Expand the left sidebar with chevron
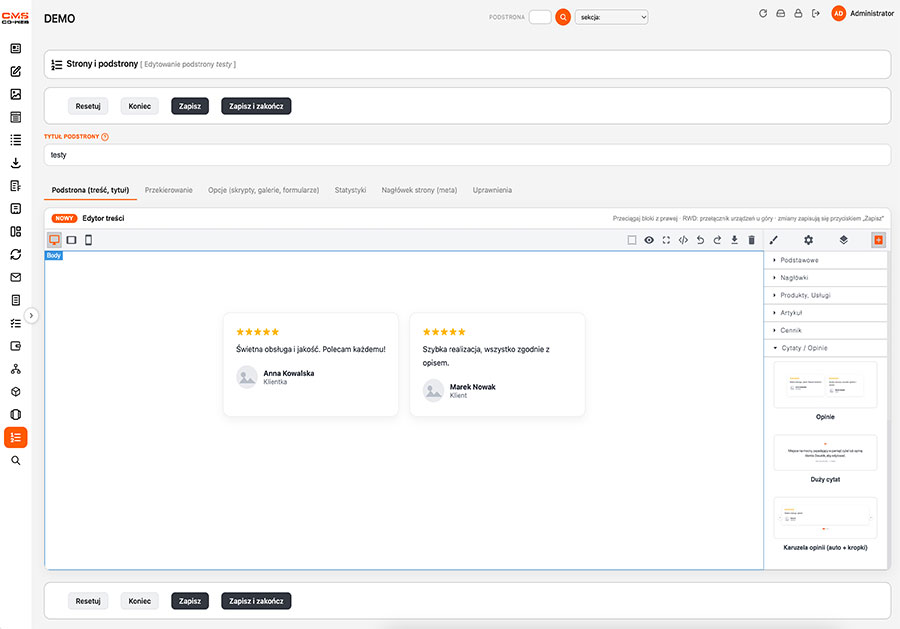This screenshot has width=900, height=629. (31, 316)
